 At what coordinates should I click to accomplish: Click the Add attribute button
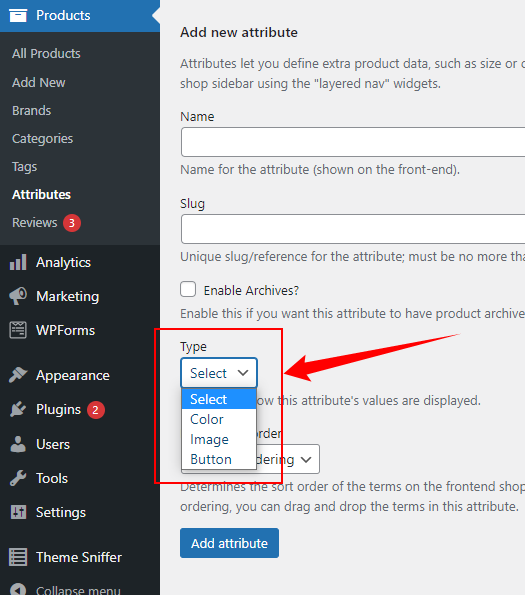pyautogui.click(x=229, y=543)
